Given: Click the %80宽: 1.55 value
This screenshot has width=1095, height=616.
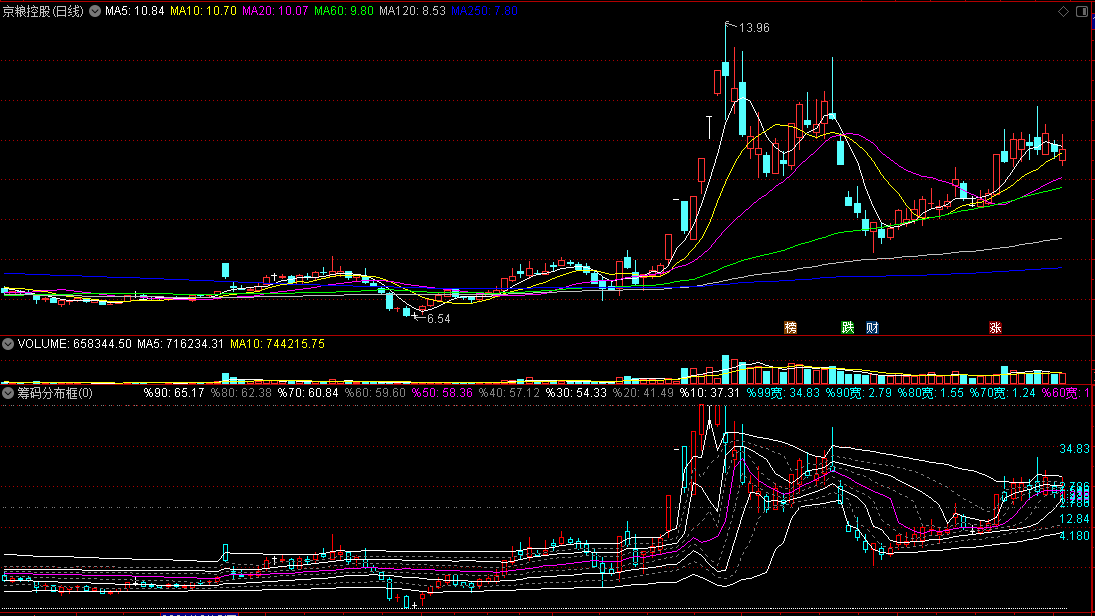Looking at the screenshot, I should pyautogui.click(x=931, y=393).
